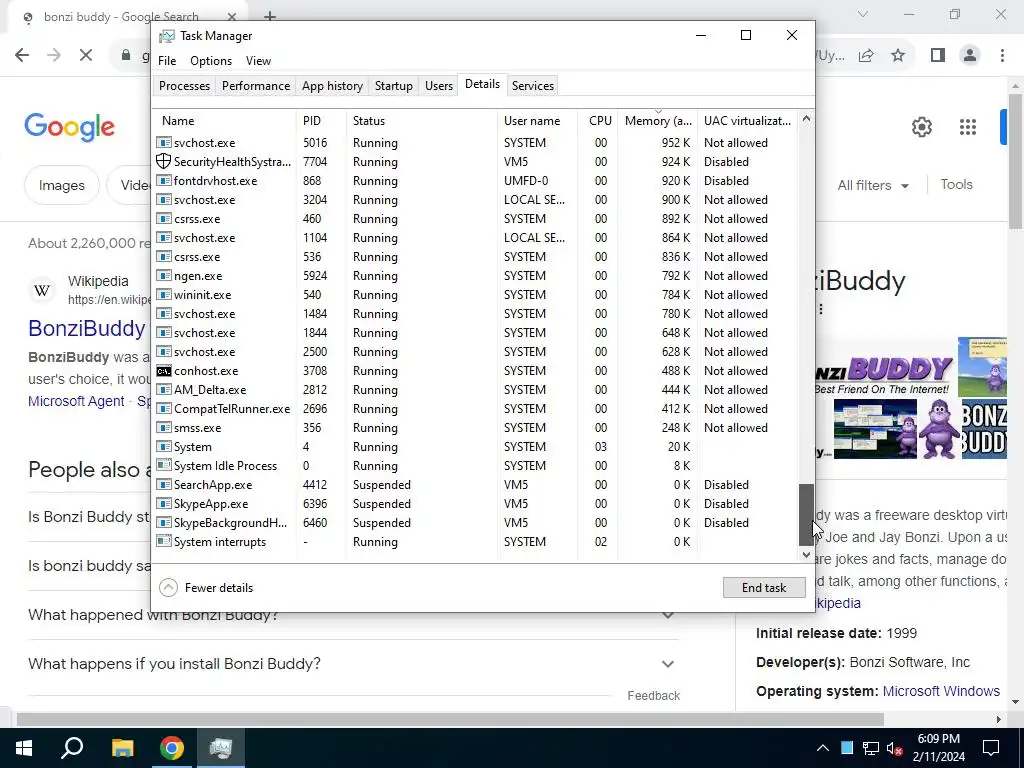Click the System Idle Process icon
The height and width of the screenshot is (768, 1024).
click(x=163, y=466)
